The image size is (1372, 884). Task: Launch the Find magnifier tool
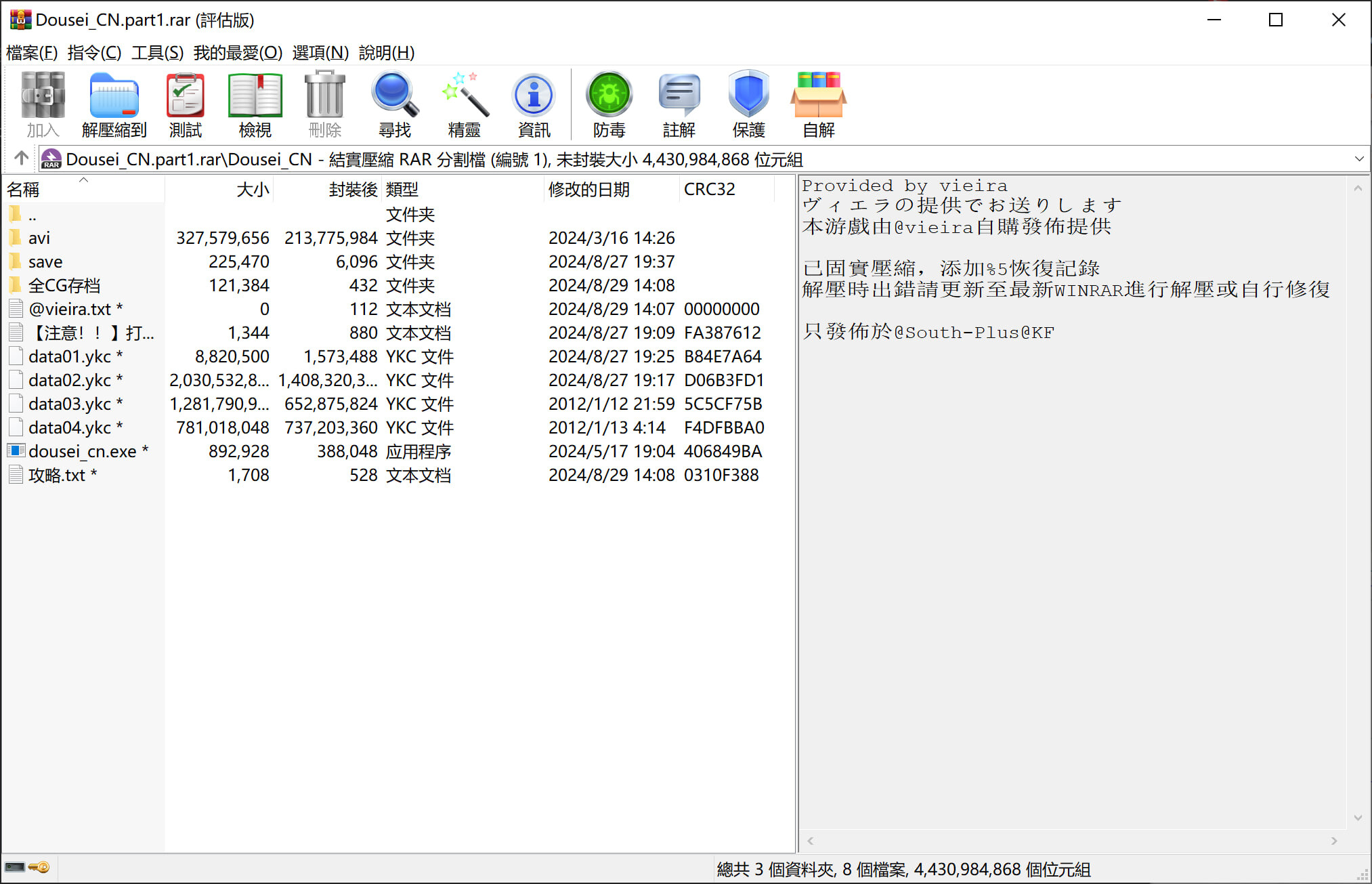394,104
